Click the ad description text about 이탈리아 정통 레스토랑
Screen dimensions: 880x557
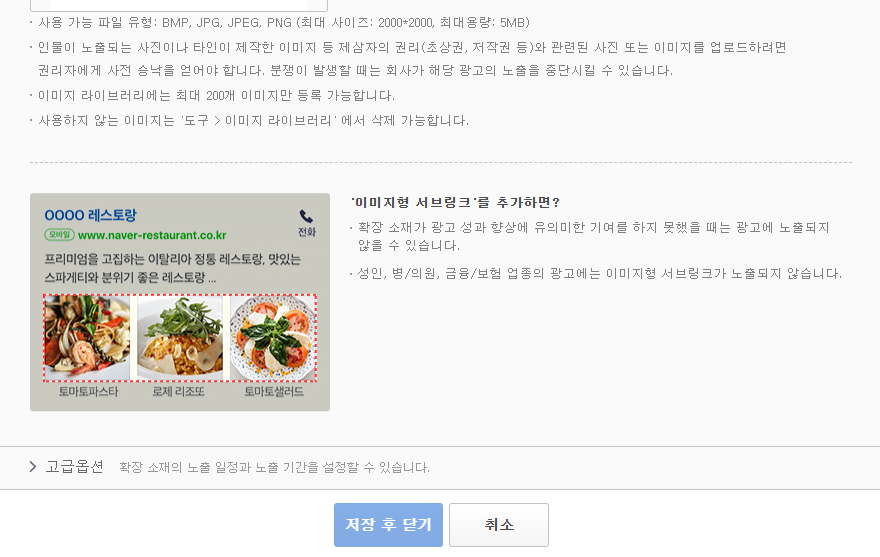(x=173, y=268)
